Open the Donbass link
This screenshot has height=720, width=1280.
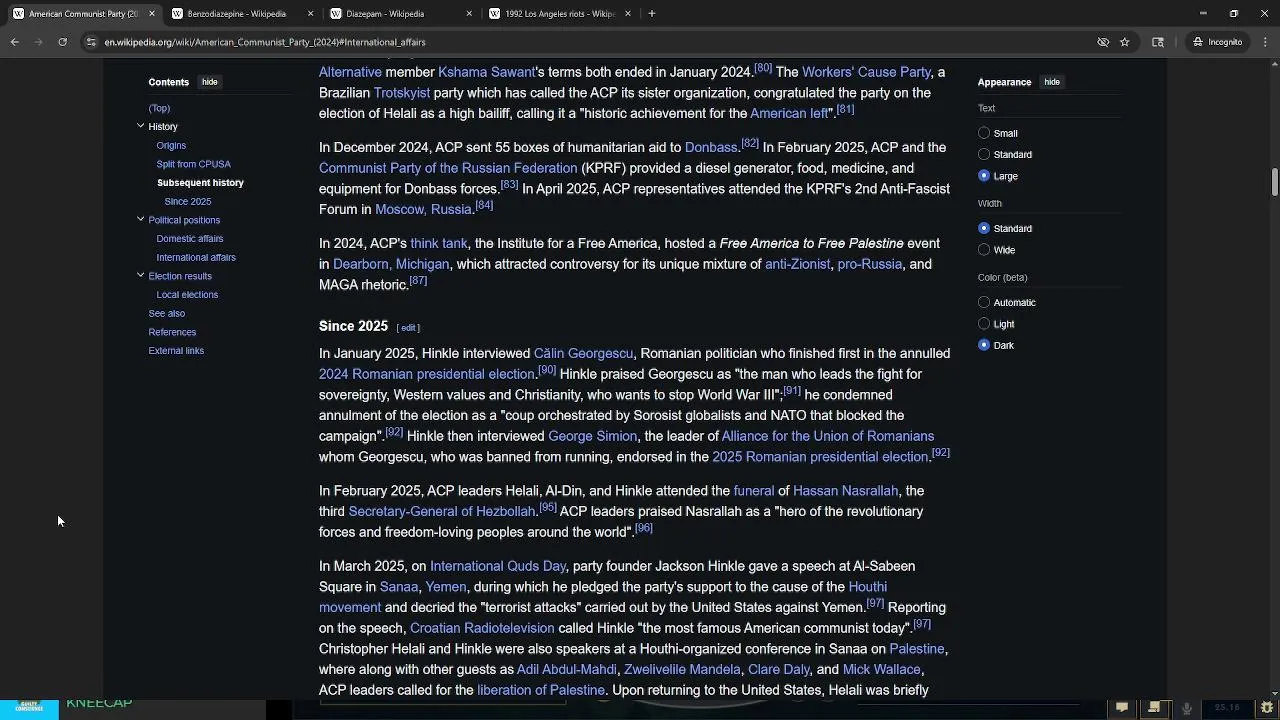(x=711, y=147)
